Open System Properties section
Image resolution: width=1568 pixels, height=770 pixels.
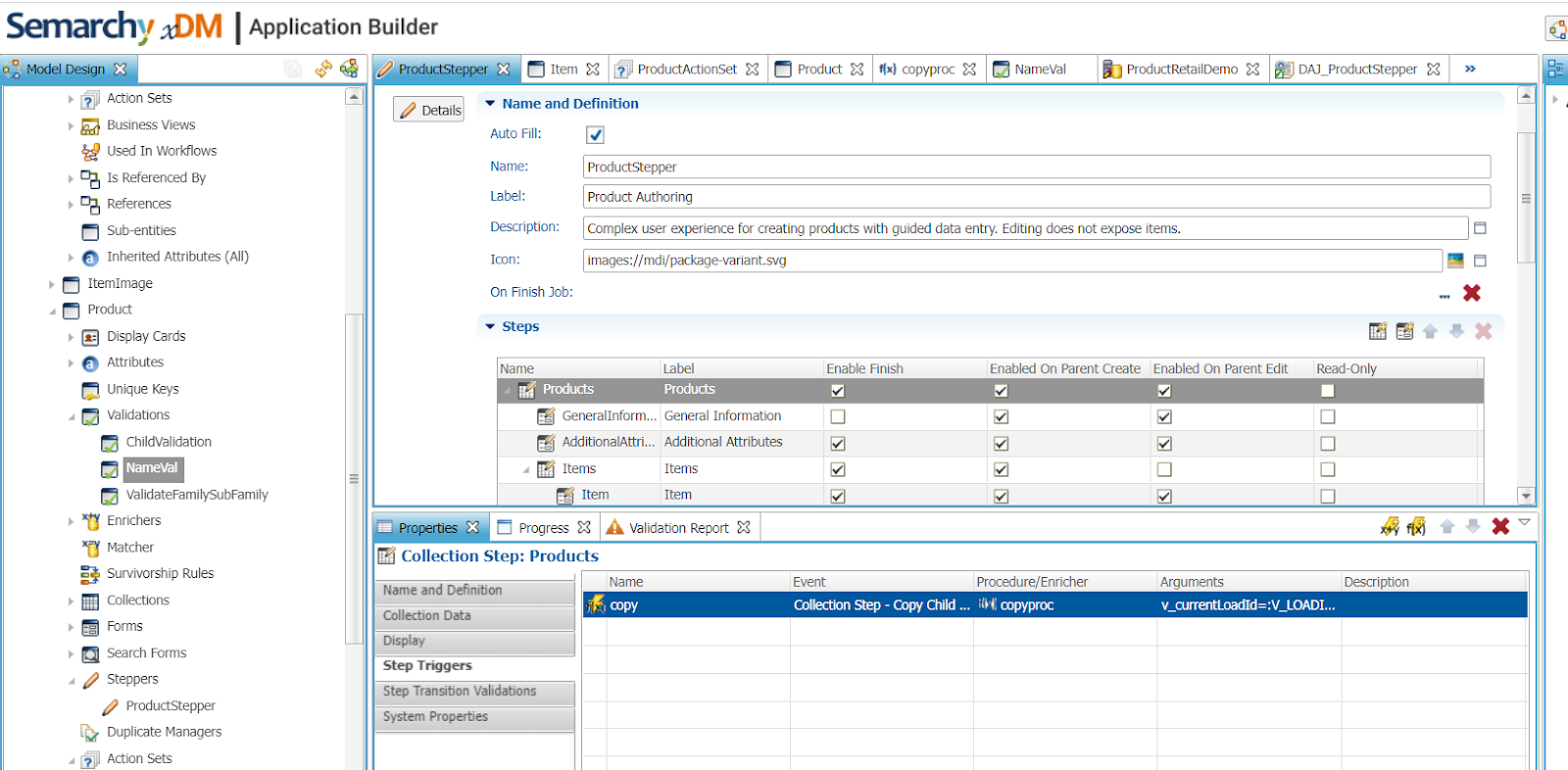click(475, 717)
